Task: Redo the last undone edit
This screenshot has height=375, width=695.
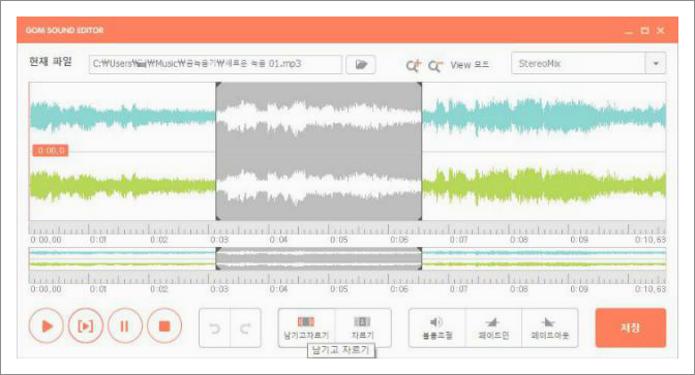Action: pos(245,328)
